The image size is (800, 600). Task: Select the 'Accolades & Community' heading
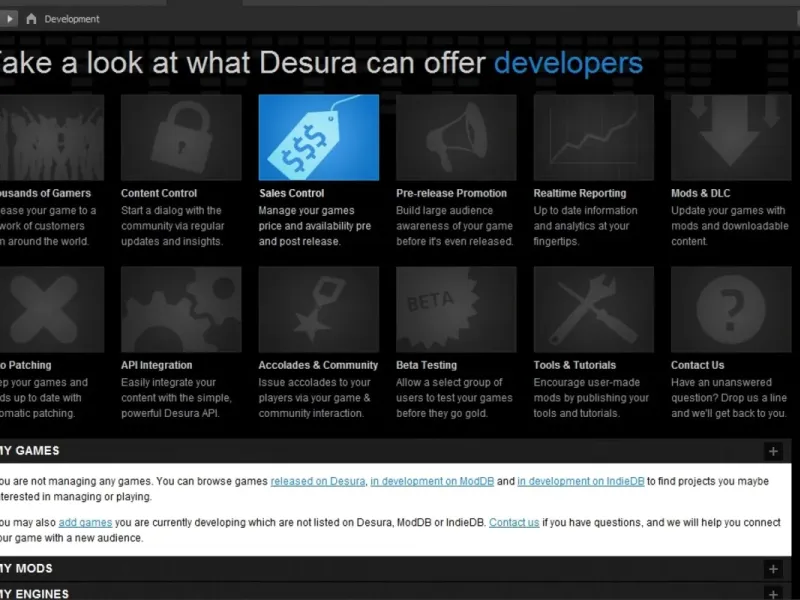point(318,365)
